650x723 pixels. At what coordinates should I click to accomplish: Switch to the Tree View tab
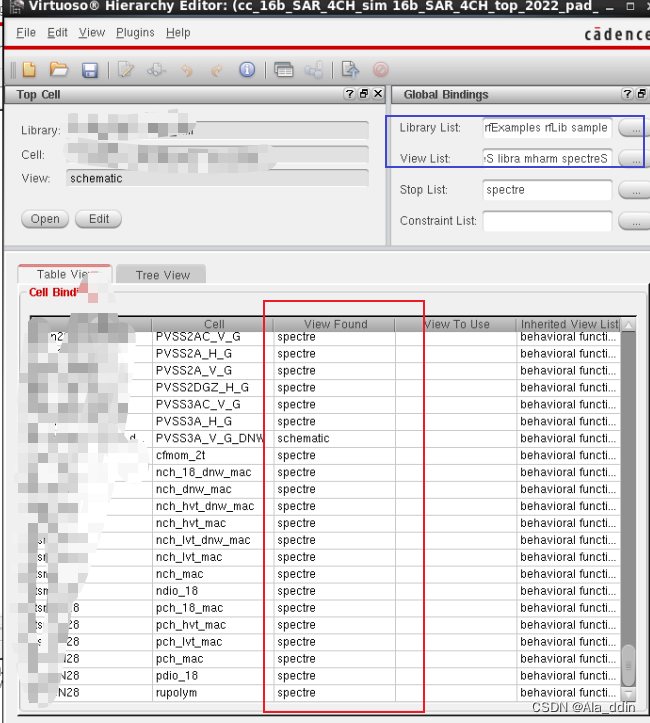coord(162,275)
